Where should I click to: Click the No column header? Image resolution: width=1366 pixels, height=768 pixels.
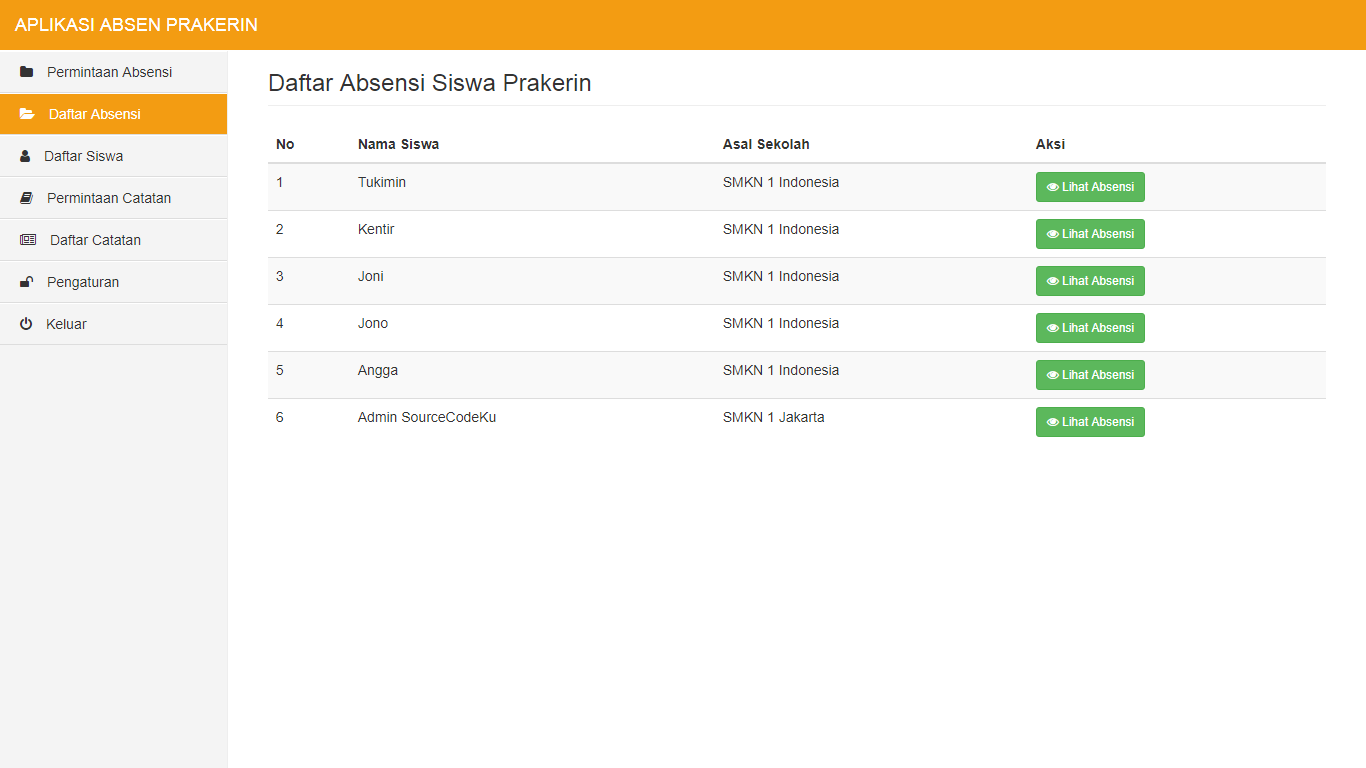pyautogui.click(x=285, y=144)
